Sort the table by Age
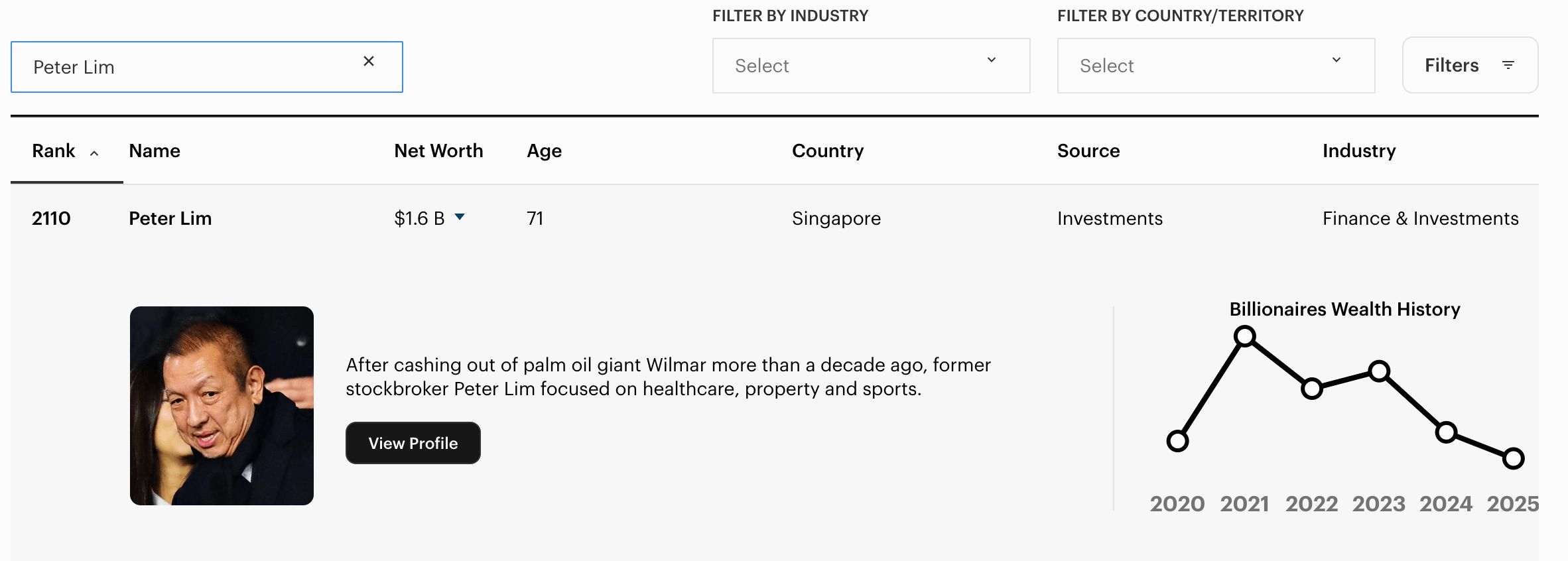Viewport: 1568px width, 561px height. [543, 151]
